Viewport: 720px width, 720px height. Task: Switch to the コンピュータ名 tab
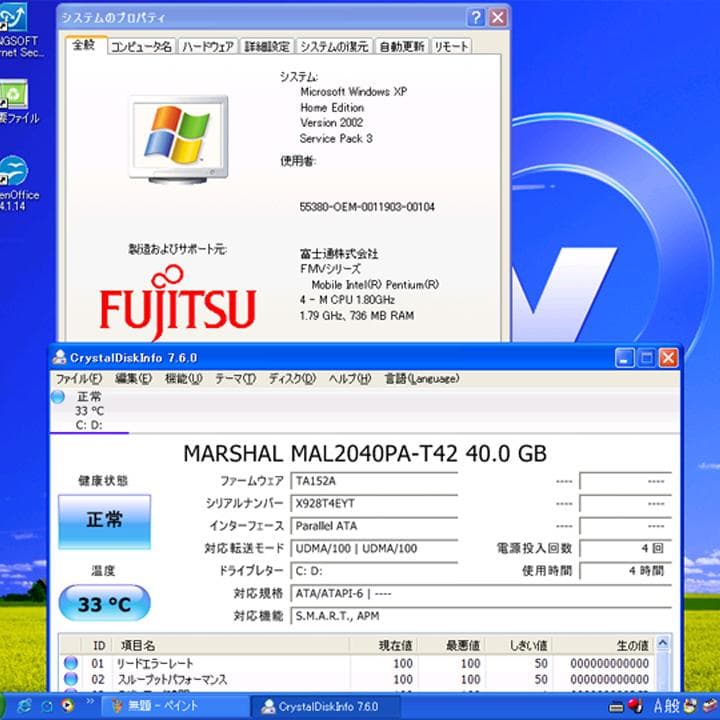click(x=141, y=46)
